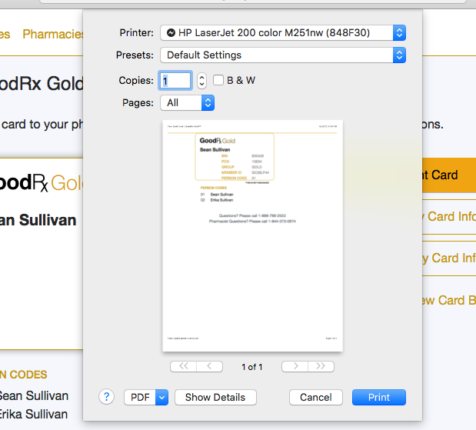
Task: Click Erika Sullivan in person codes list
Action: tap(34, 414)
